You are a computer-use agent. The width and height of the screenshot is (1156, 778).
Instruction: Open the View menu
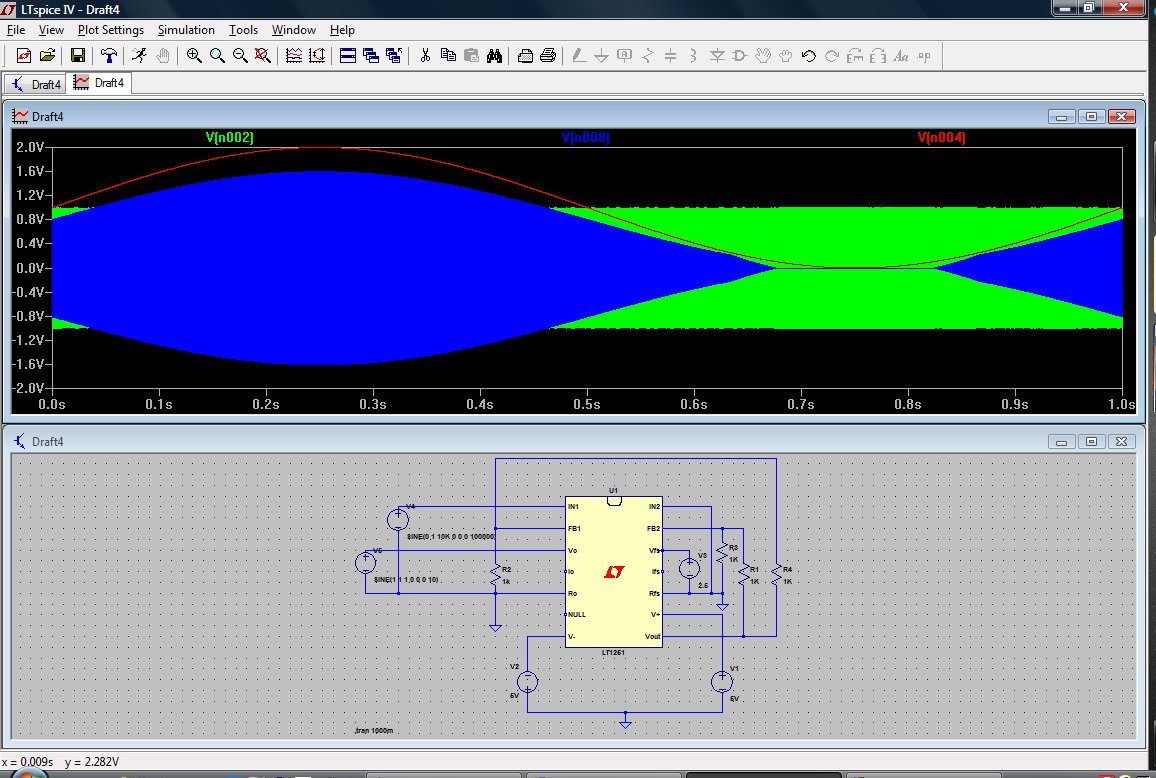pos(51,29)
